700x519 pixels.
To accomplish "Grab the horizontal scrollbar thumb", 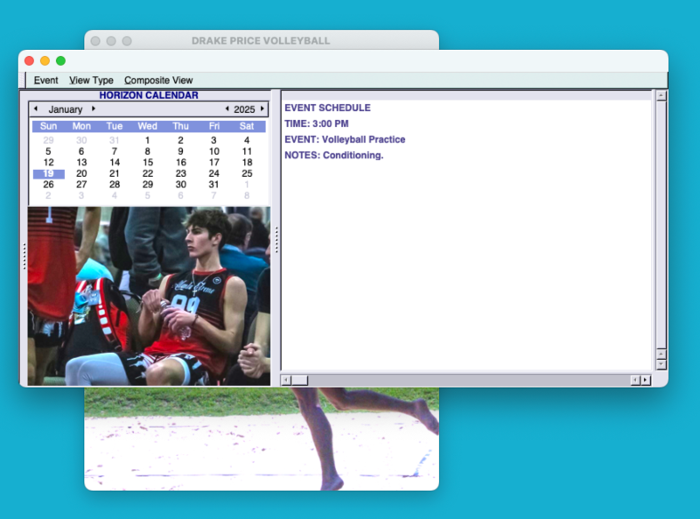I will pyautogui.click(x=299, y=380).
